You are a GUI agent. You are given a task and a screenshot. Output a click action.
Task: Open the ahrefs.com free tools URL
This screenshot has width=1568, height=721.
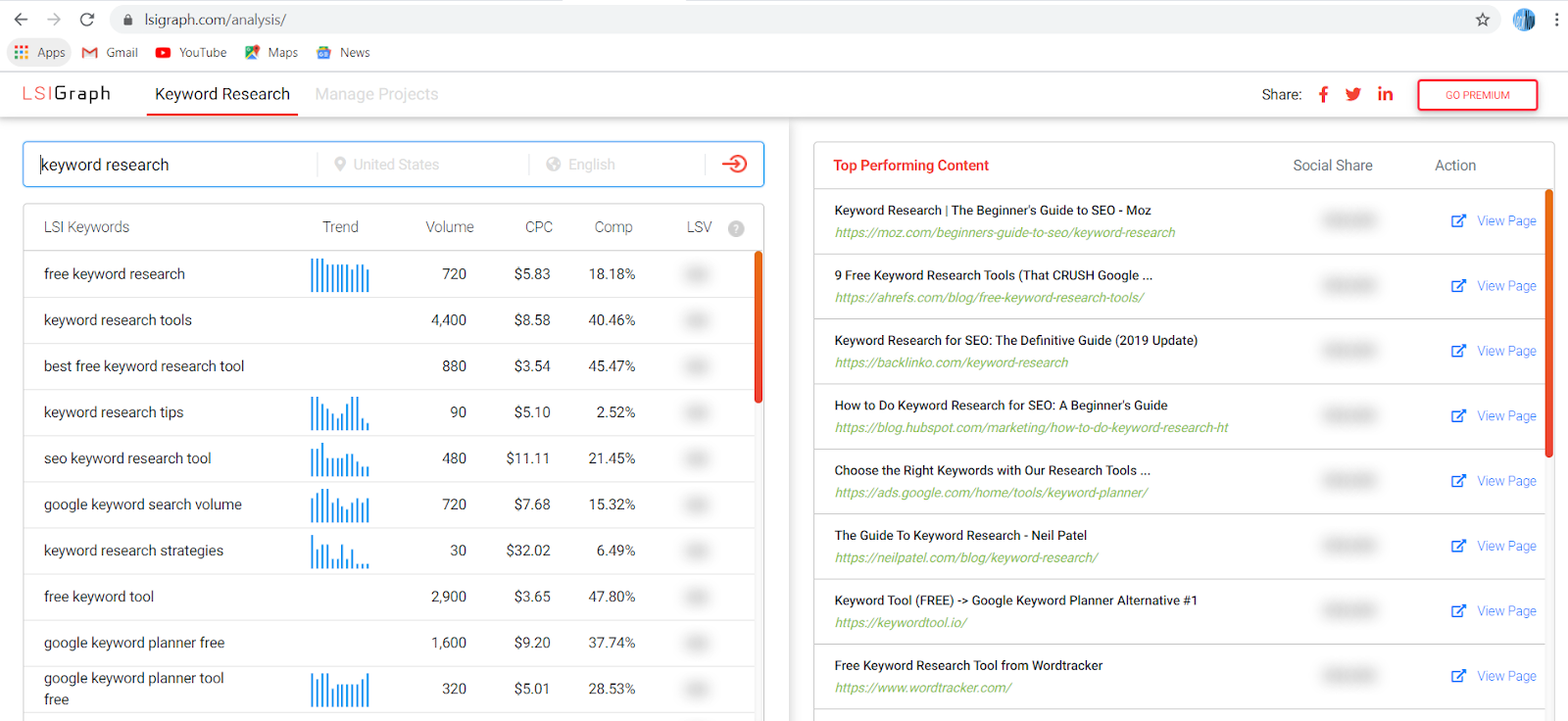pyautogui.click(x=989, y=298)
